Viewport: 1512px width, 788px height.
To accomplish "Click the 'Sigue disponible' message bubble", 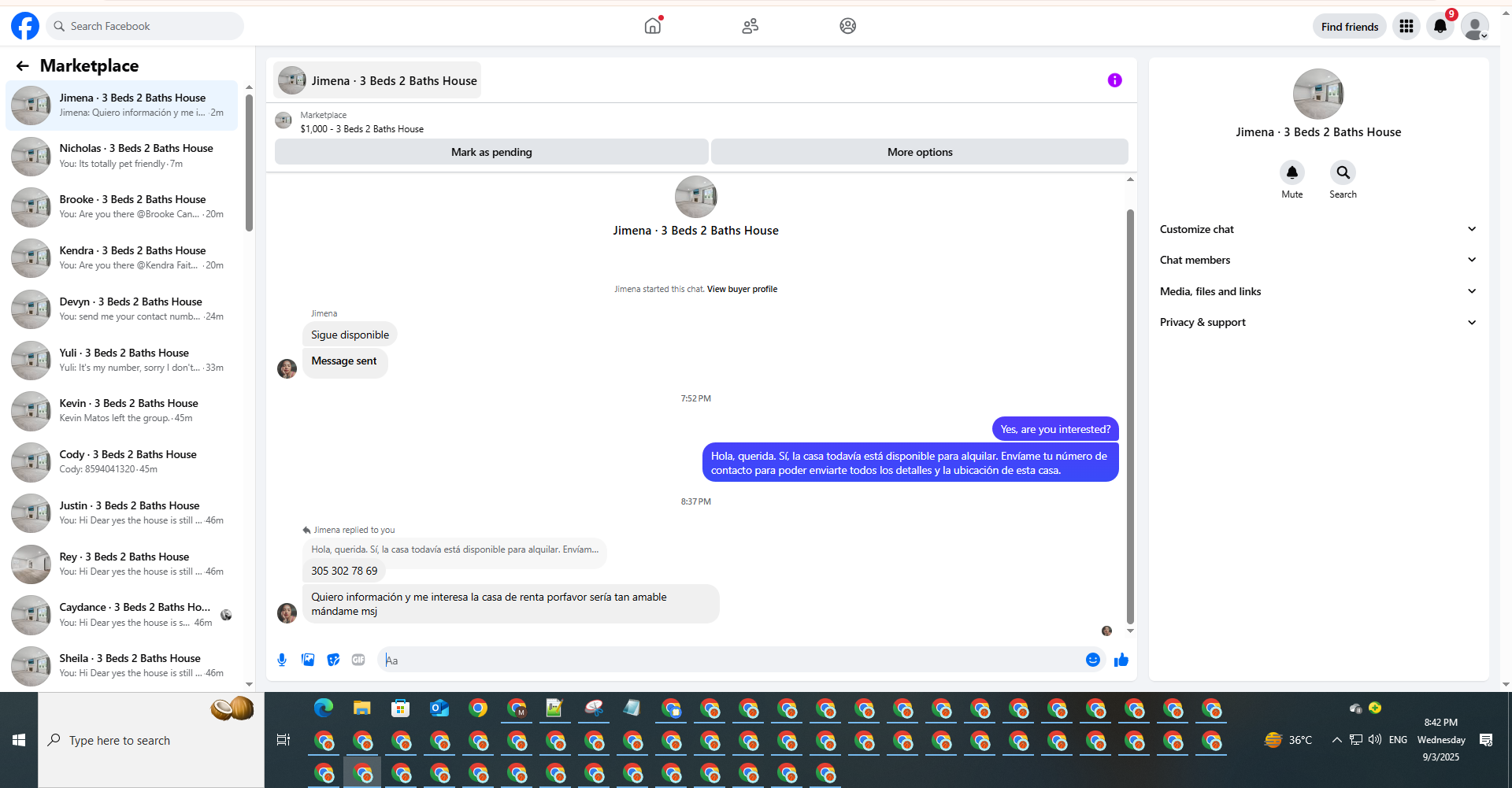I will pyautogui.click(x=350, y=335).
